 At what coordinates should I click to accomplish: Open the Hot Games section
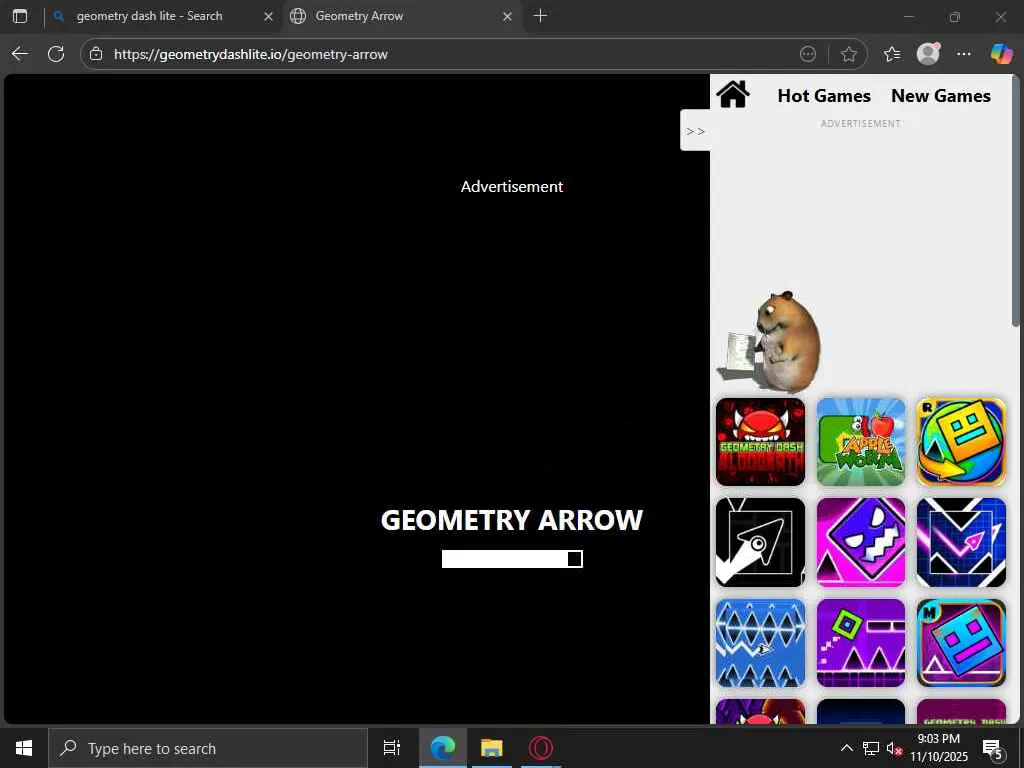(x=824, y=96)
